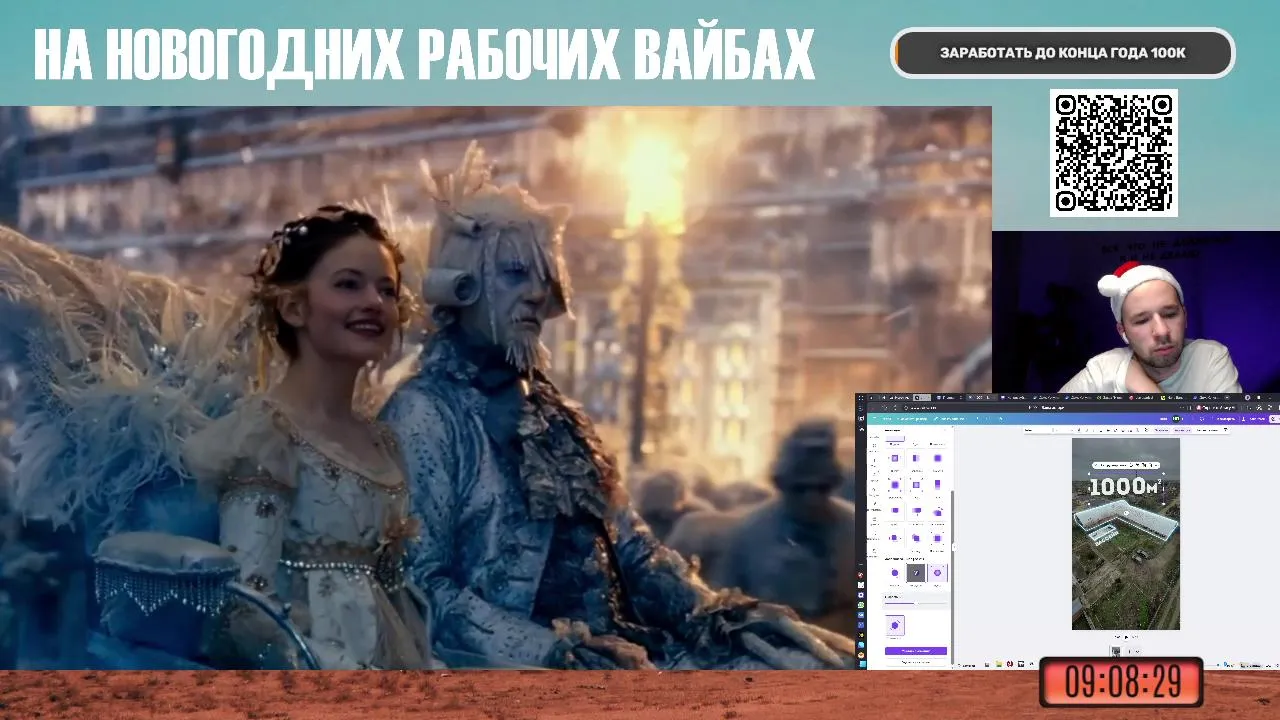Choose middle animation preset in second grid row

pos(916,485)
